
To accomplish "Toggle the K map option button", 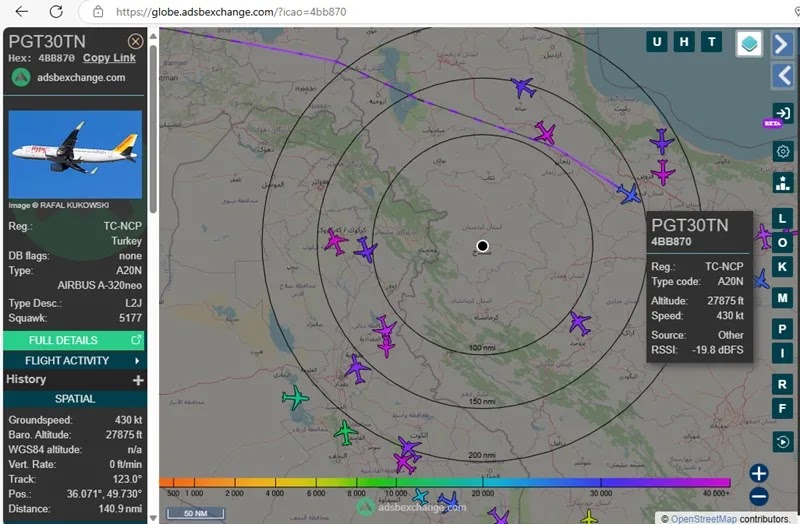I will coord(782,267).
